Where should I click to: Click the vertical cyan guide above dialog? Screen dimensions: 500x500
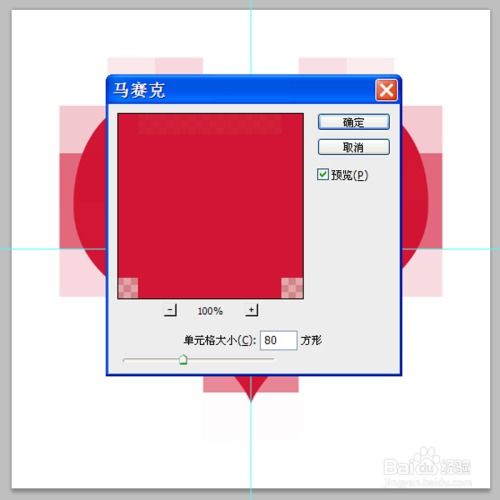tap(251, 37)
